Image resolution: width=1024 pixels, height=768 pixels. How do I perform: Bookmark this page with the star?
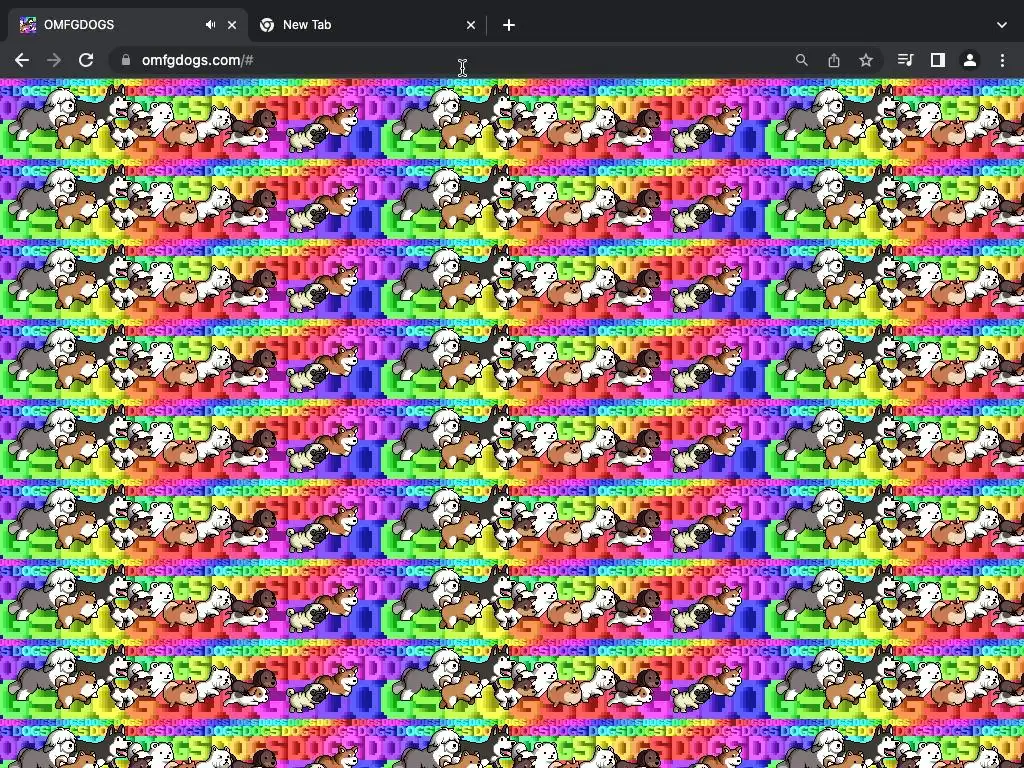[x=866, y=60]
